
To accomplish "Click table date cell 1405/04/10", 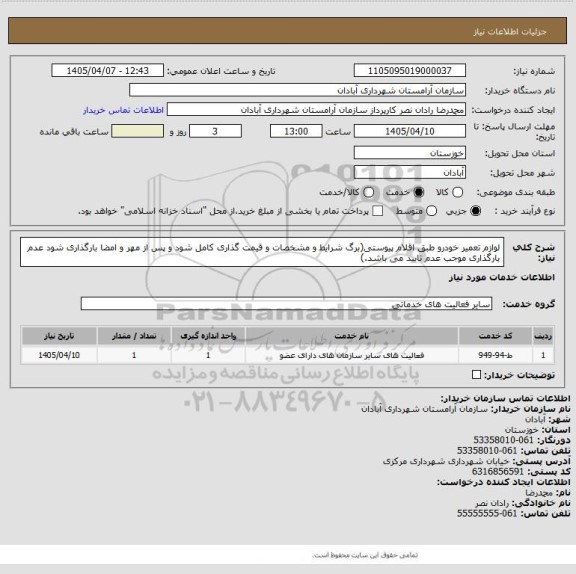I will tap(59, 355).
